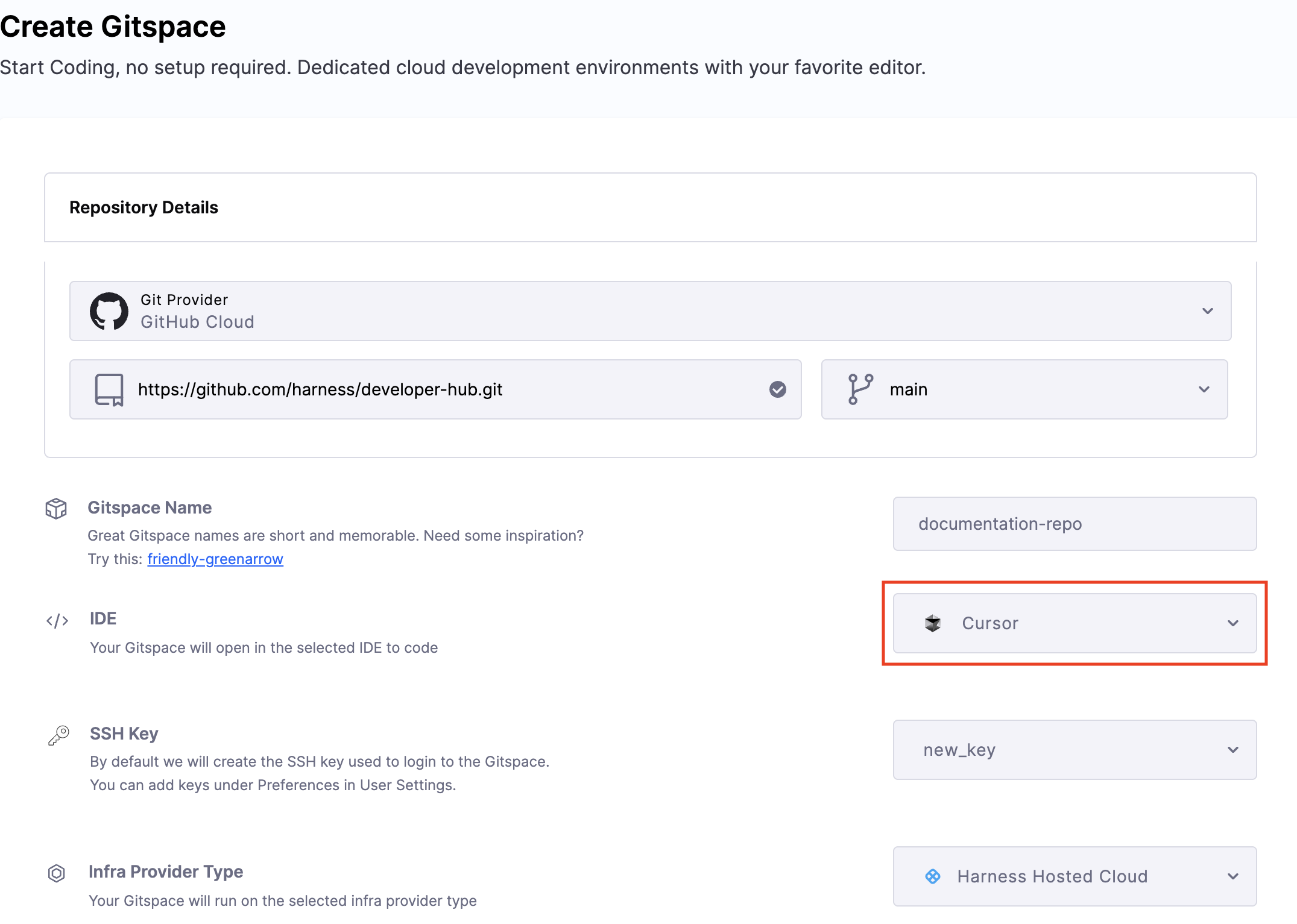Click the Cursor IDE logo icon
Viewport: 1297px width, 924px height.
tap(933, 623)
